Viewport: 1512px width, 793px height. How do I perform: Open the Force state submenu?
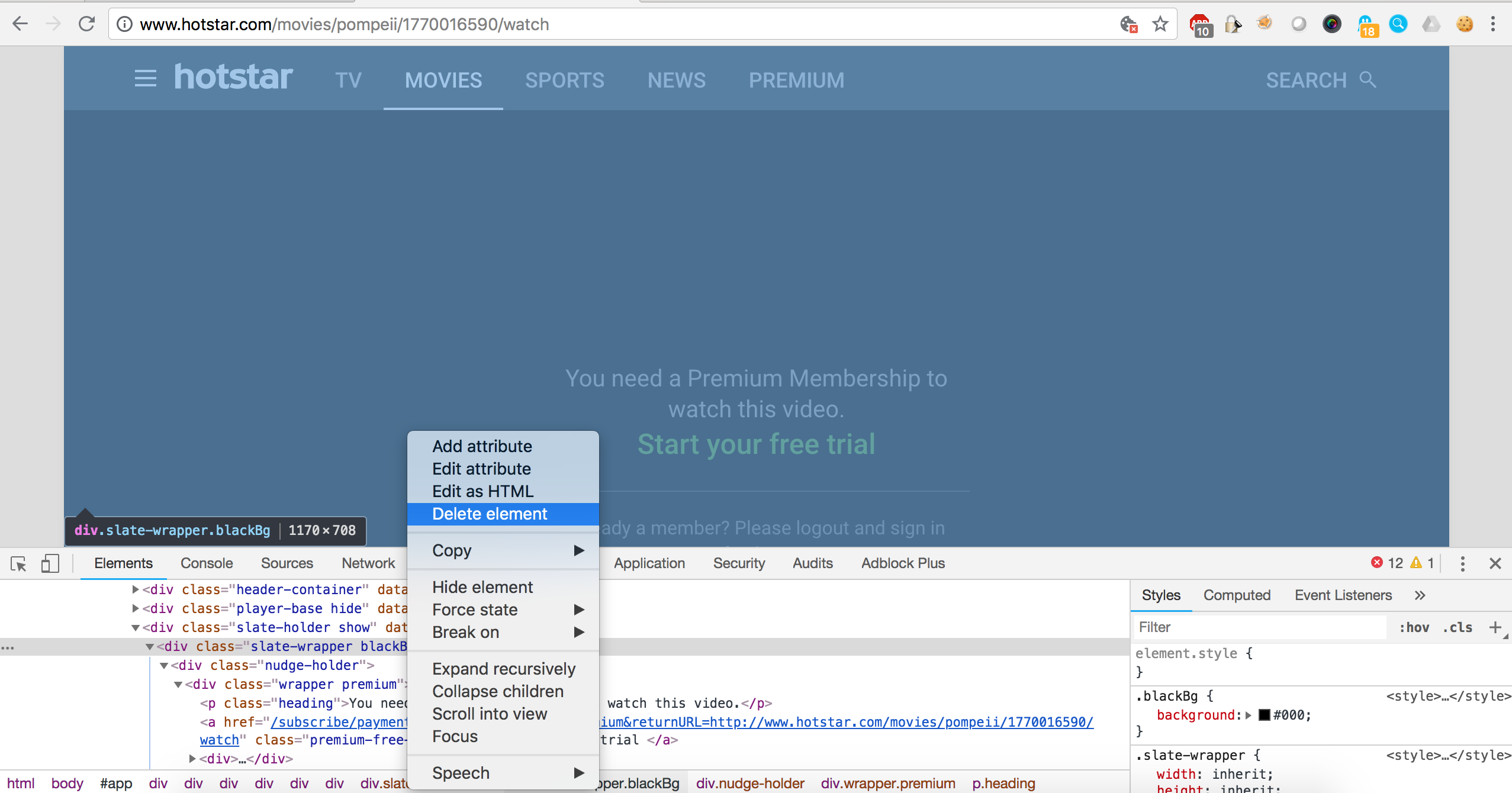pyautogui.click(x=503, y=610)
